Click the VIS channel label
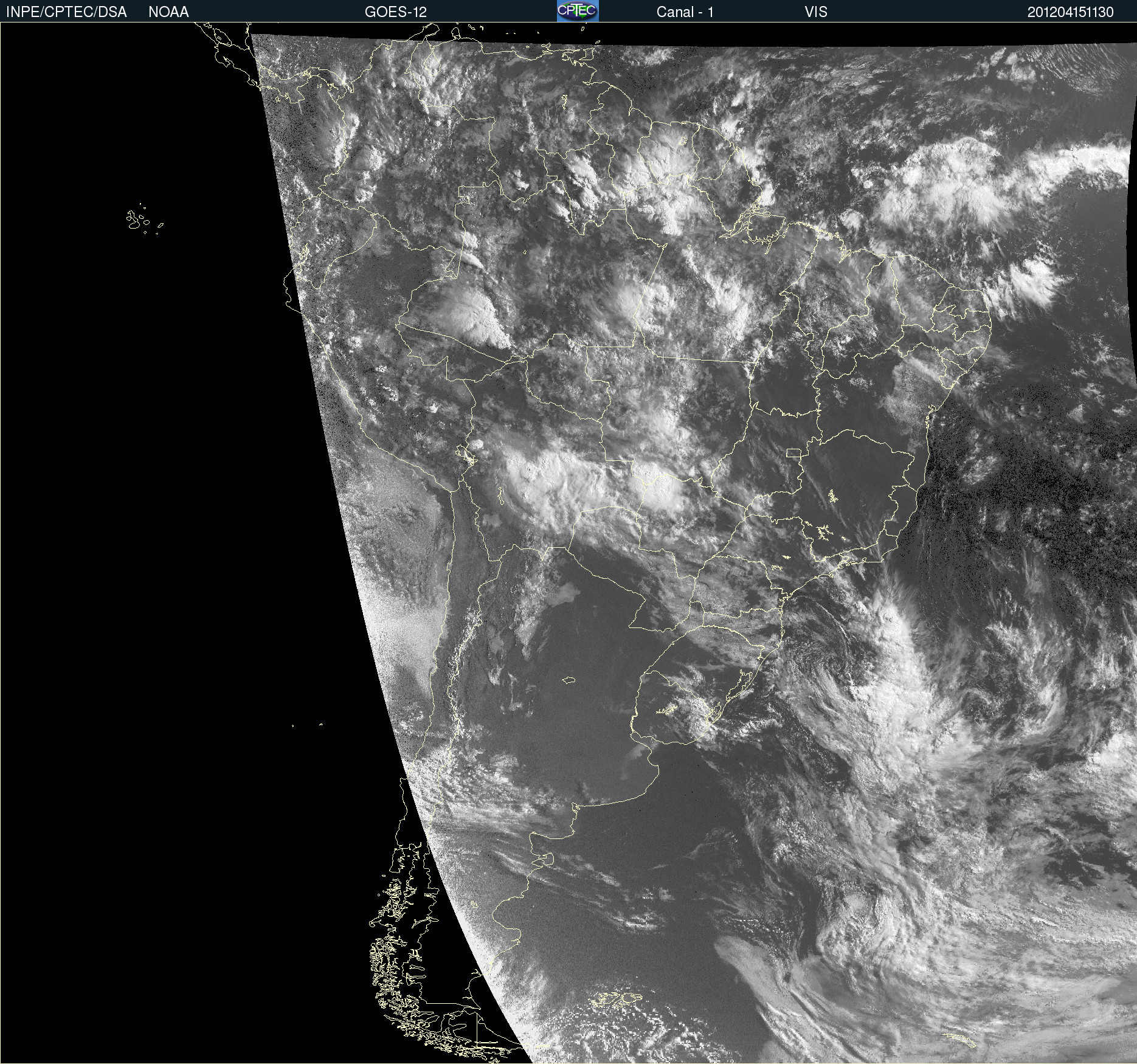Screen dimensions: 1137x1064 coord(815,12)
